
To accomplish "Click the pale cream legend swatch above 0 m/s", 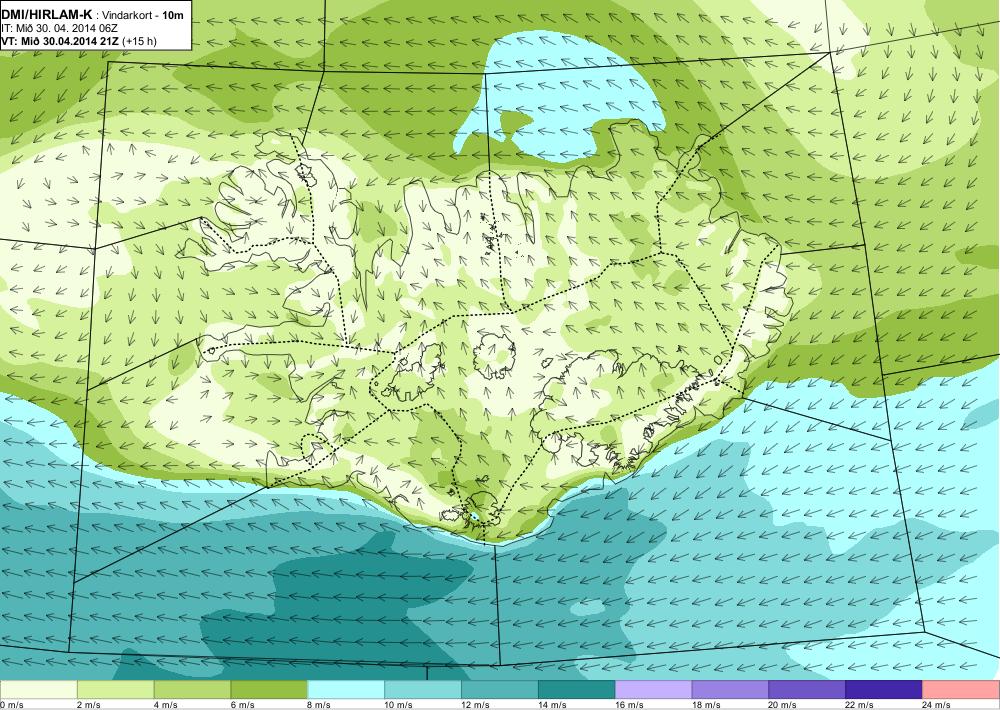I will coord(39,690).
